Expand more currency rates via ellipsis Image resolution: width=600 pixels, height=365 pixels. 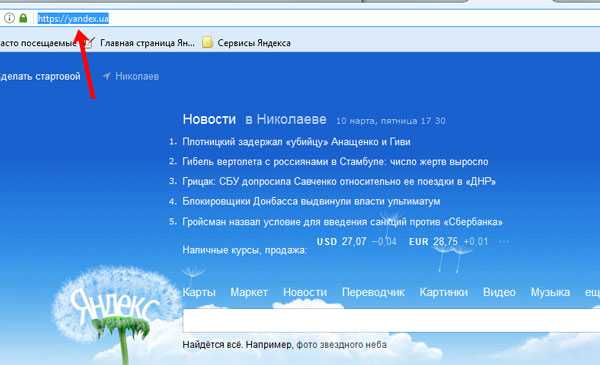click(x=504, y=242)
